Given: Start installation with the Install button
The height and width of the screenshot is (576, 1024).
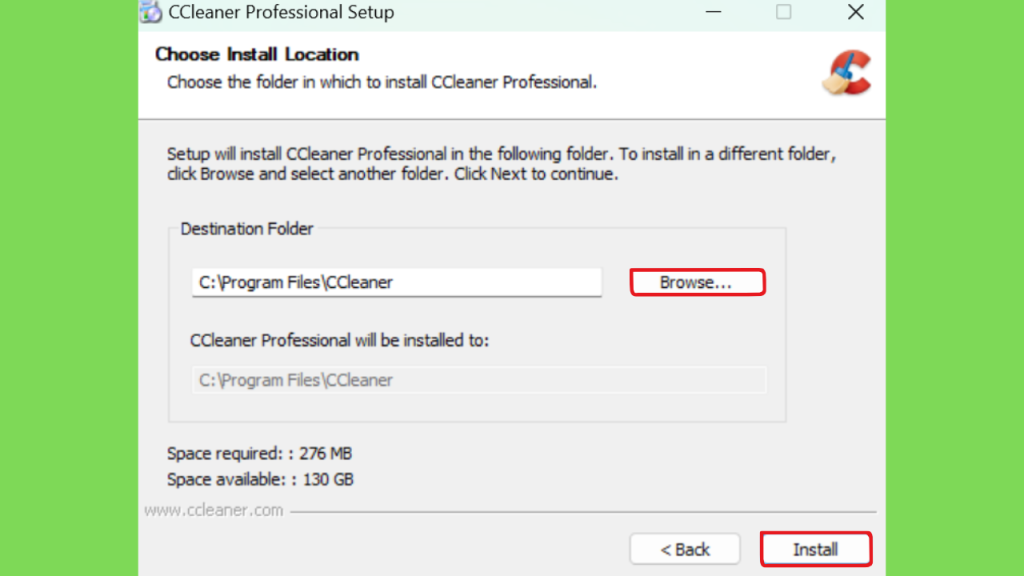Looking at the screenshot, I should coord(816,549).
